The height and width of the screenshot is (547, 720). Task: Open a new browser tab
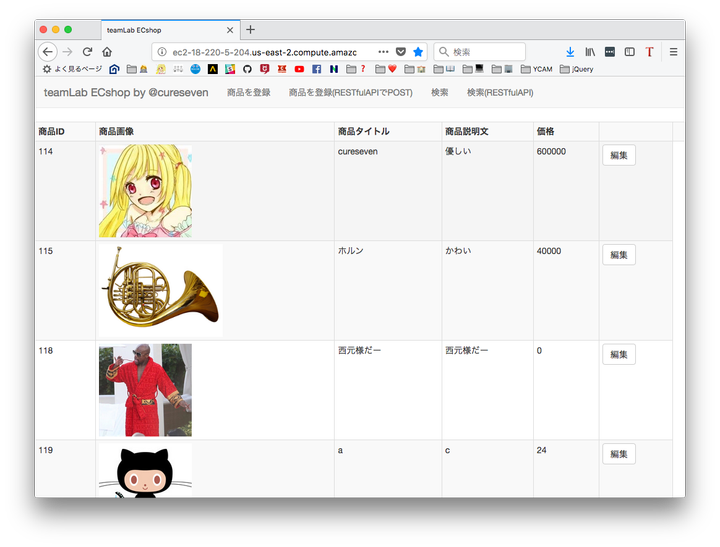click(x=250, y=30)
